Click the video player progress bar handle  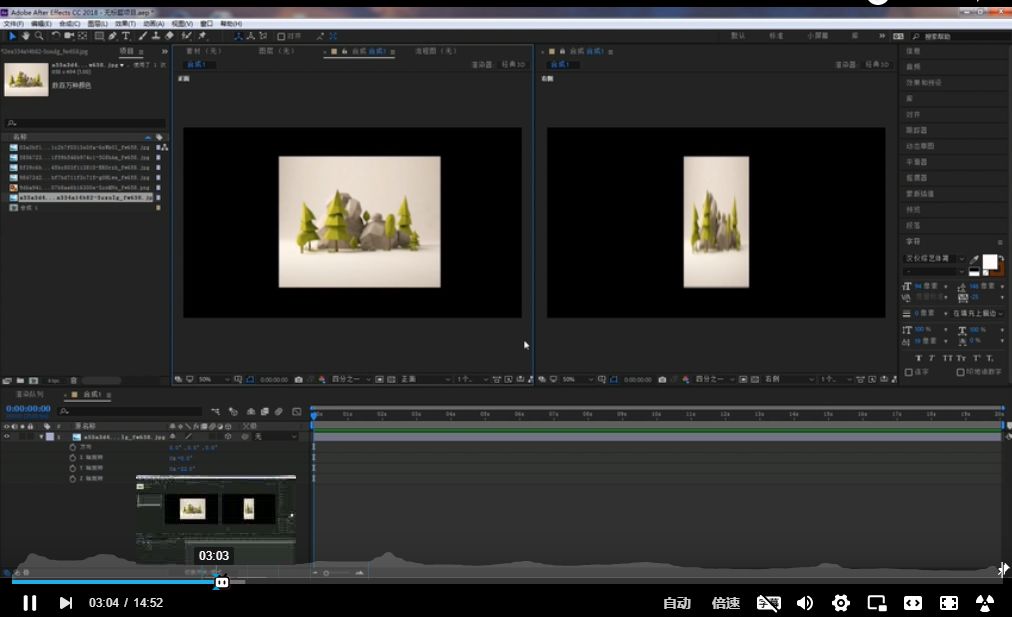pos(221,582)
